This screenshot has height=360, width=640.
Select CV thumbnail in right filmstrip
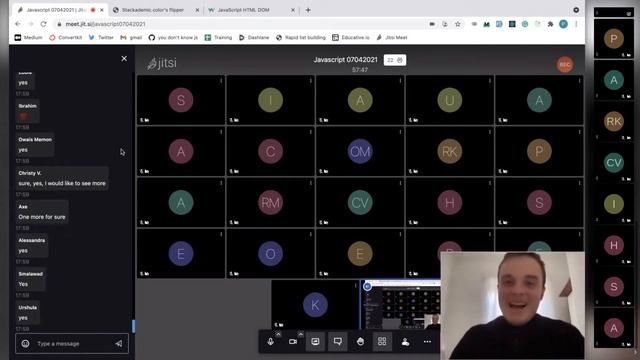(x=613, y=162)
